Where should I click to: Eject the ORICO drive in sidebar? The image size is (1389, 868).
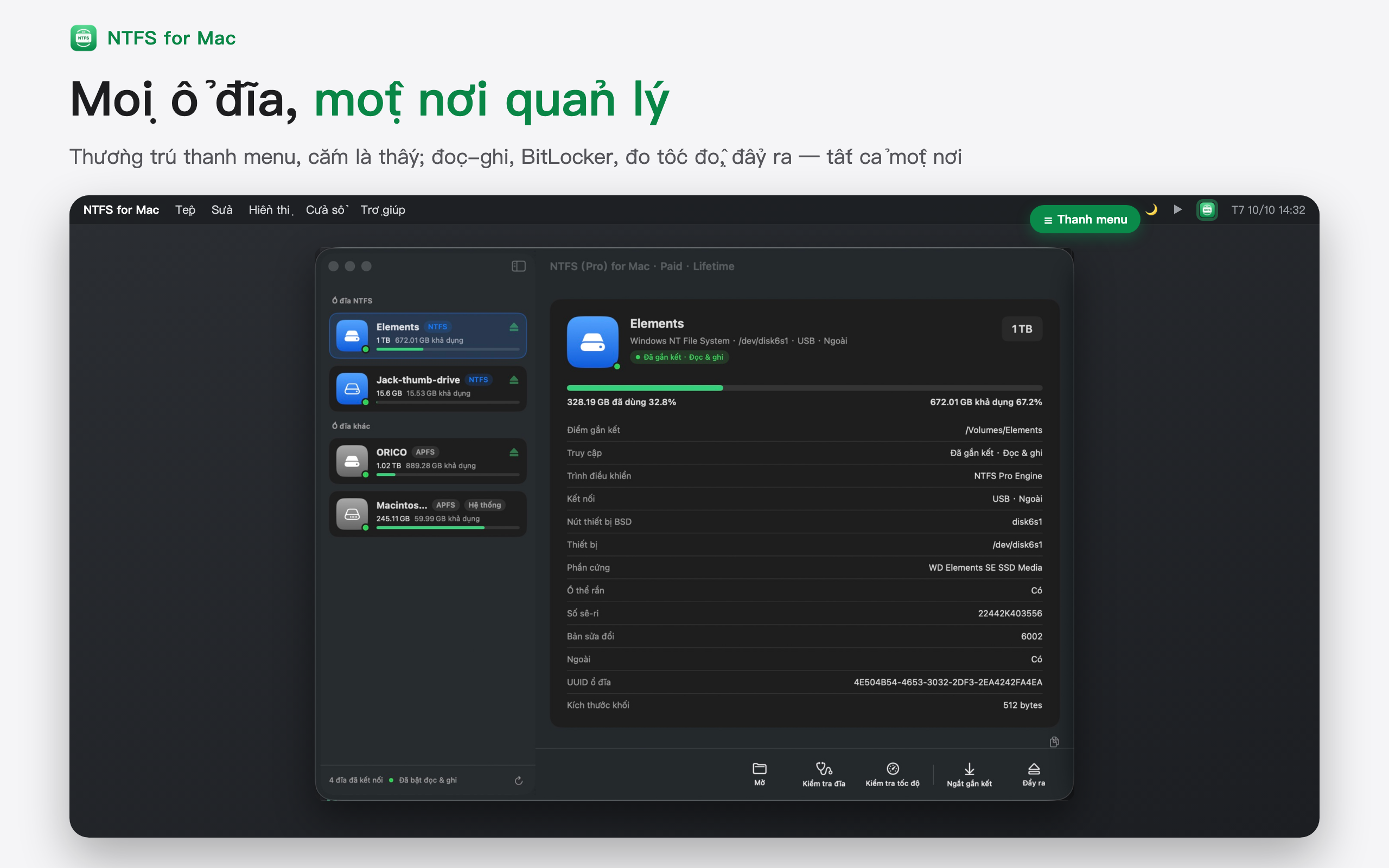[x=514, y=452]
